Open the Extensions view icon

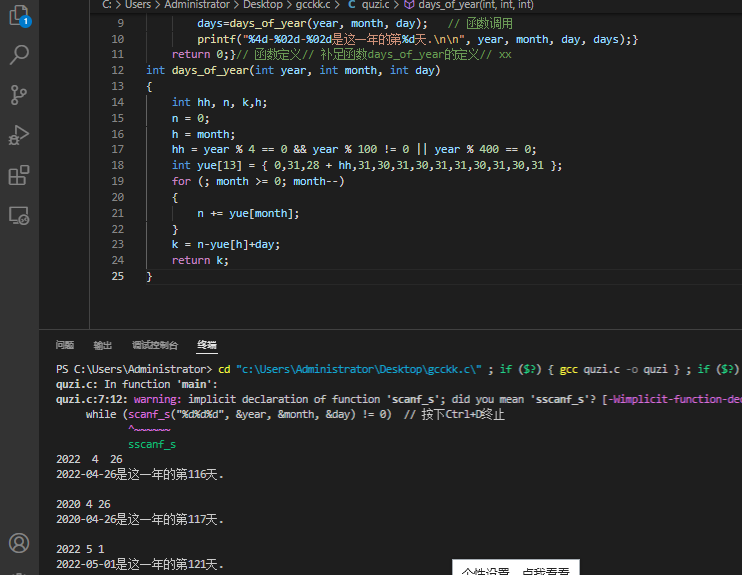coord(19,176)
